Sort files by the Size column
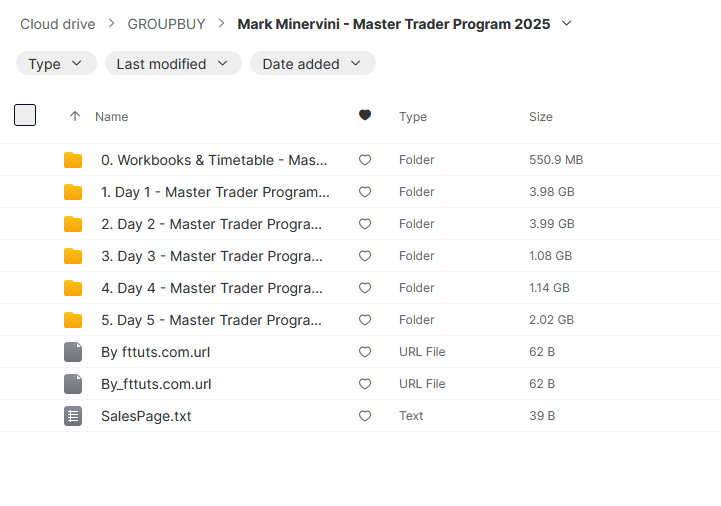This screenshot has width=721, height=506. click(540, 117)
